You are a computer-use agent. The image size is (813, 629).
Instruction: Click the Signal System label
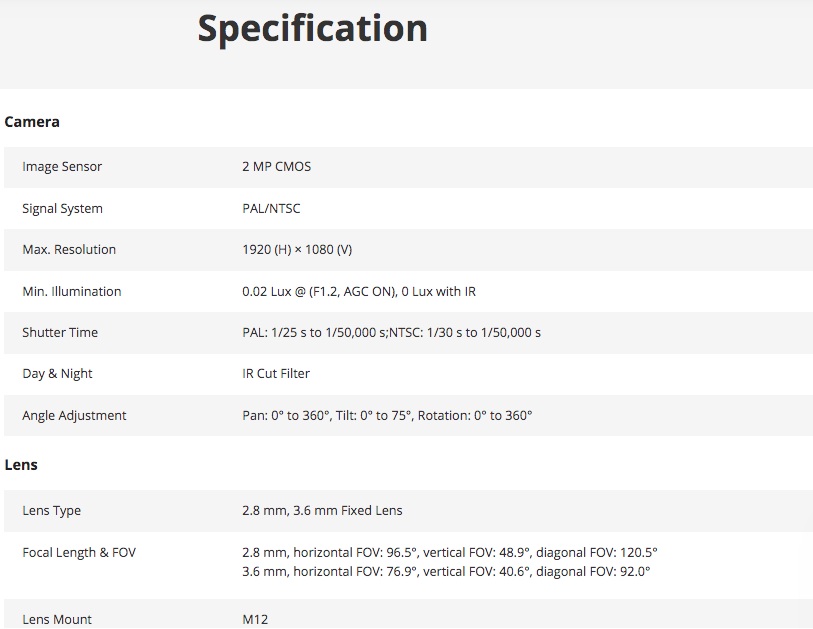click(x=62, y=208)
